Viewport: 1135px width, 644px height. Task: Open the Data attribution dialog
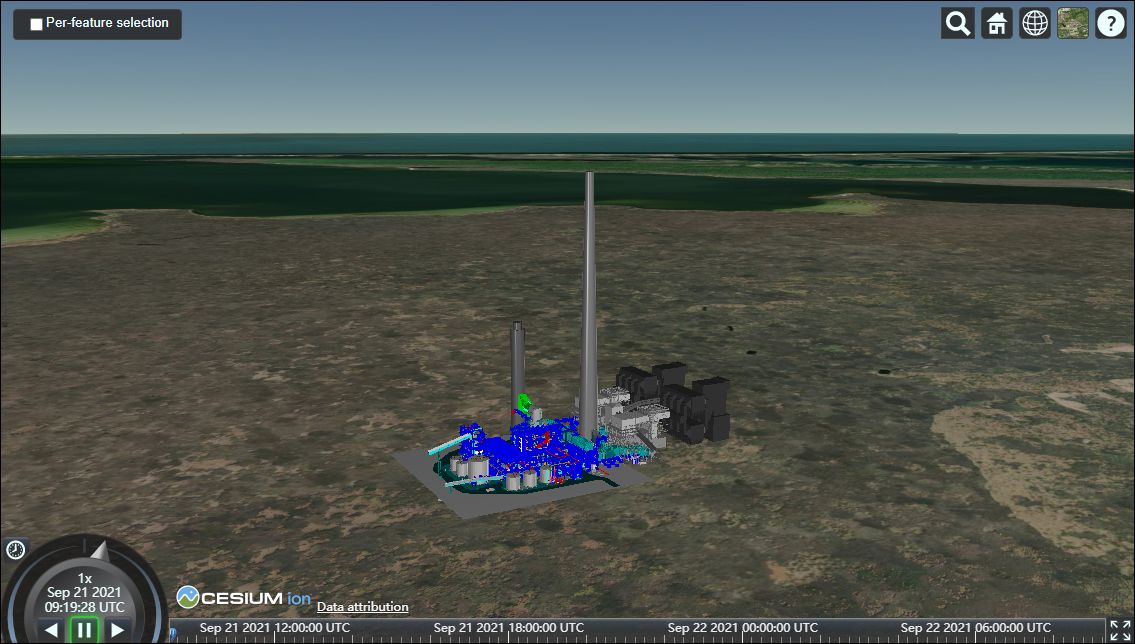point(362,606)
